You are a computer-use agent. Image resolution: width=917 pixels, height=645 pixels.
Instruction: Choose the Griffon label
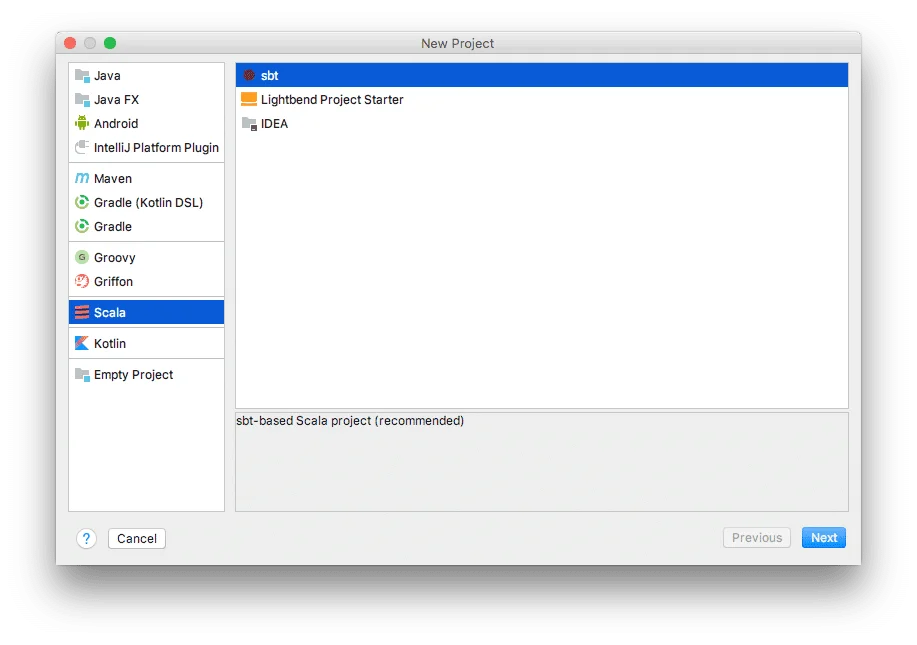click(113, 281)
